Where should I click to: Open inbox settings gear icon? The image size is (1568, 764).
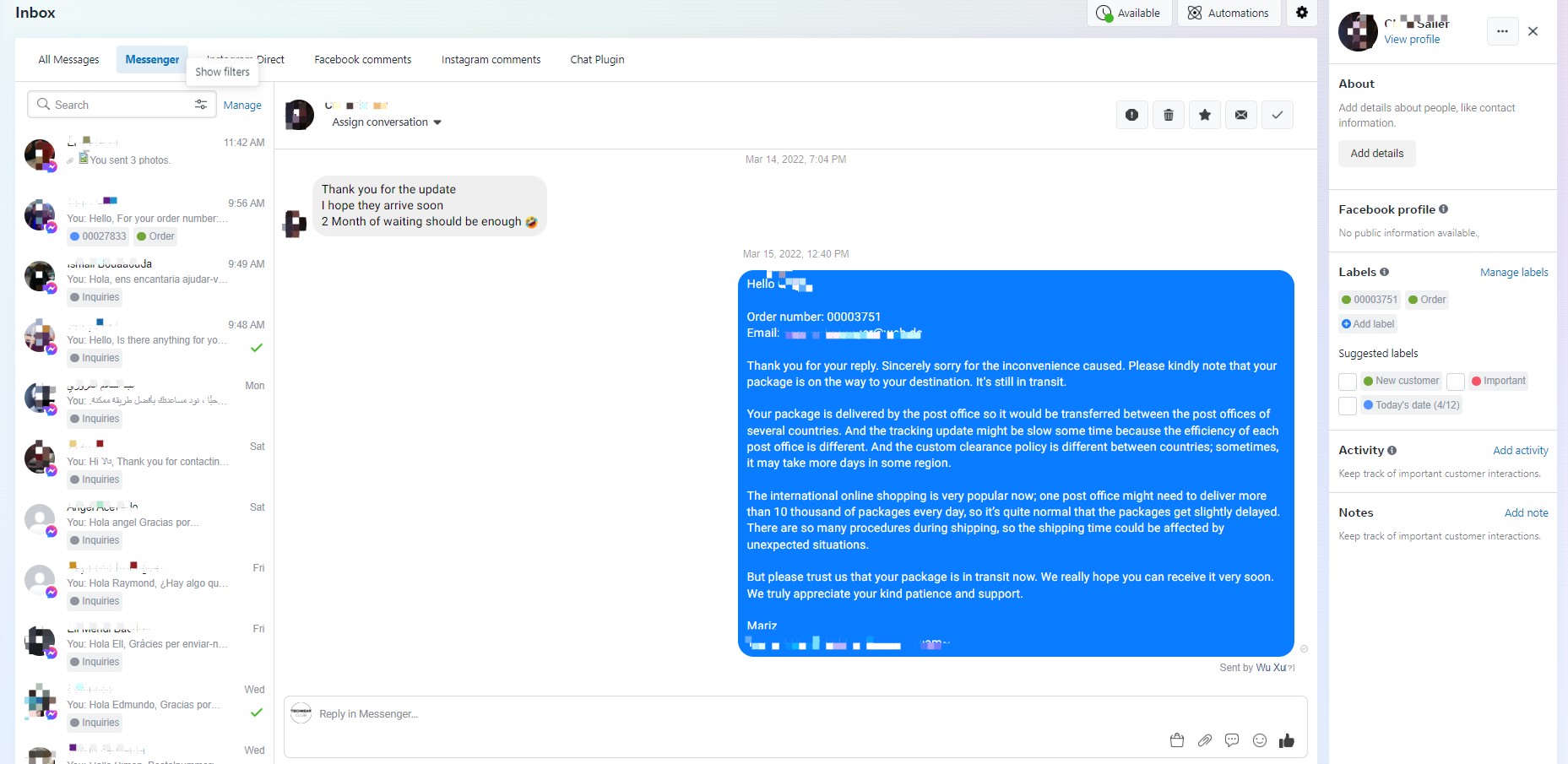tap(1302, 13)
